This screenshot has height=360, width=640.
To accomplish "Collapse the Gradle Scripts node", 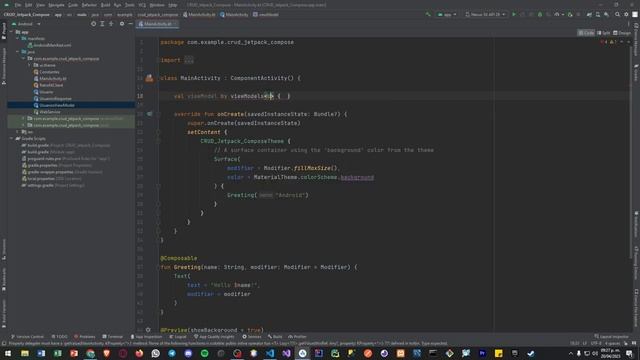I will 12,138.
